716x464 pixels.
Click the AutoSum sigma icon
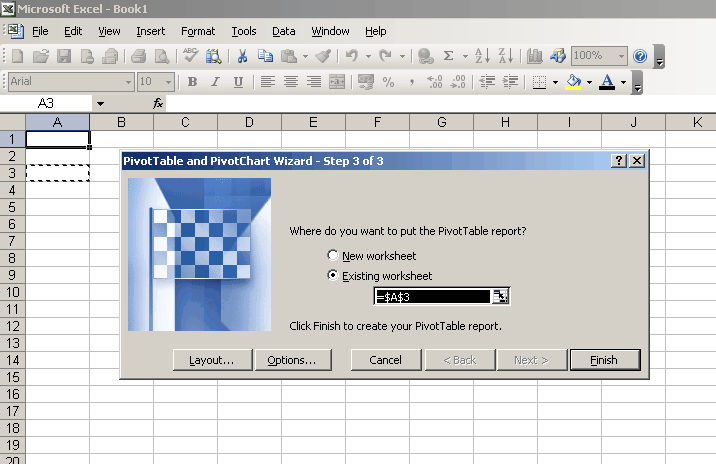[448, 56]
